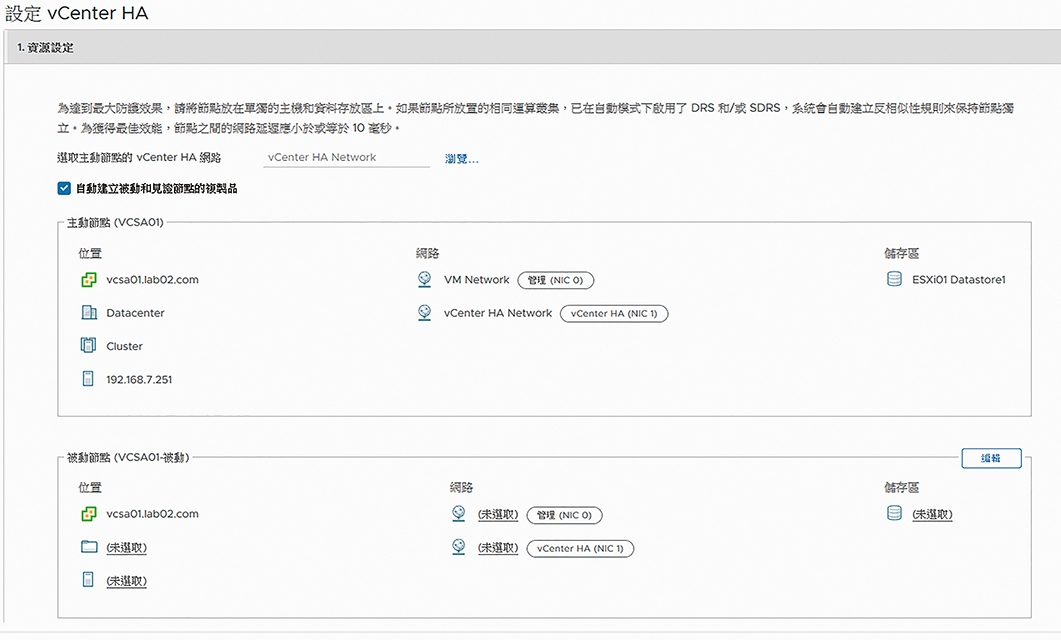
Task: Click the passive node folder (未選取) link
Action: click(x=127, y=547)
